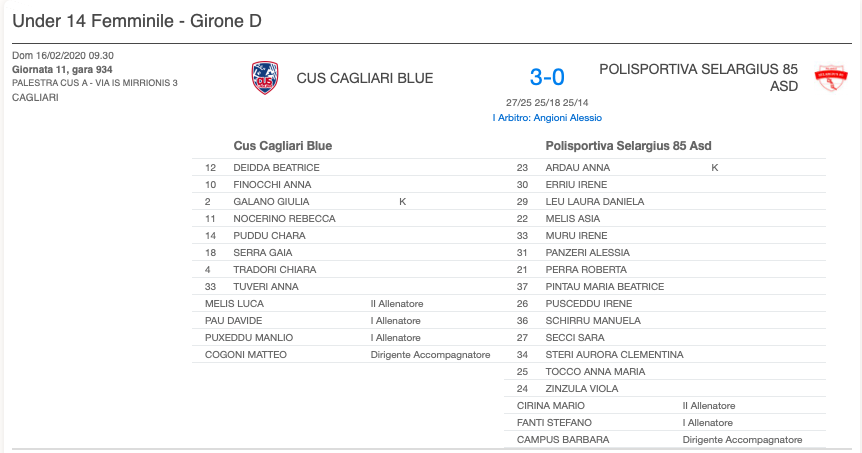Click the set scores 27/25 25/18 25/14
Viewport: 862px width, 453px height.
pos(547,103)
